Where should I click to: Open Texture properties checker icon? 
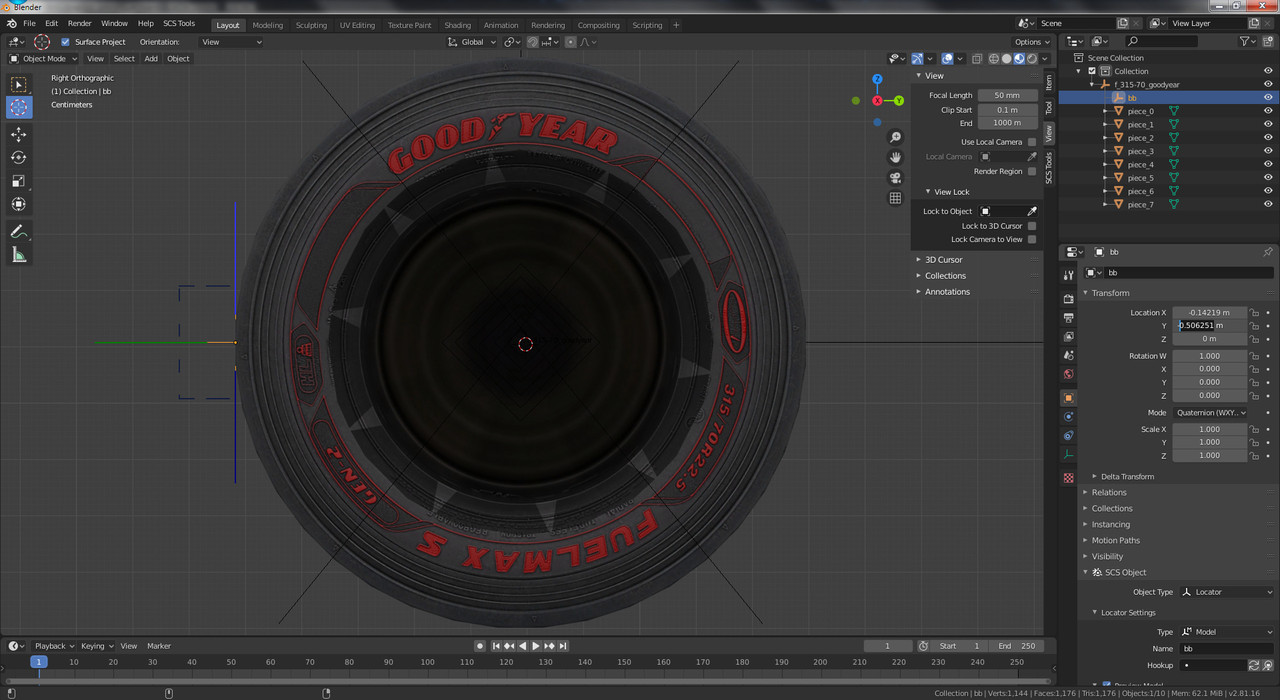[x=1068, y=478]
